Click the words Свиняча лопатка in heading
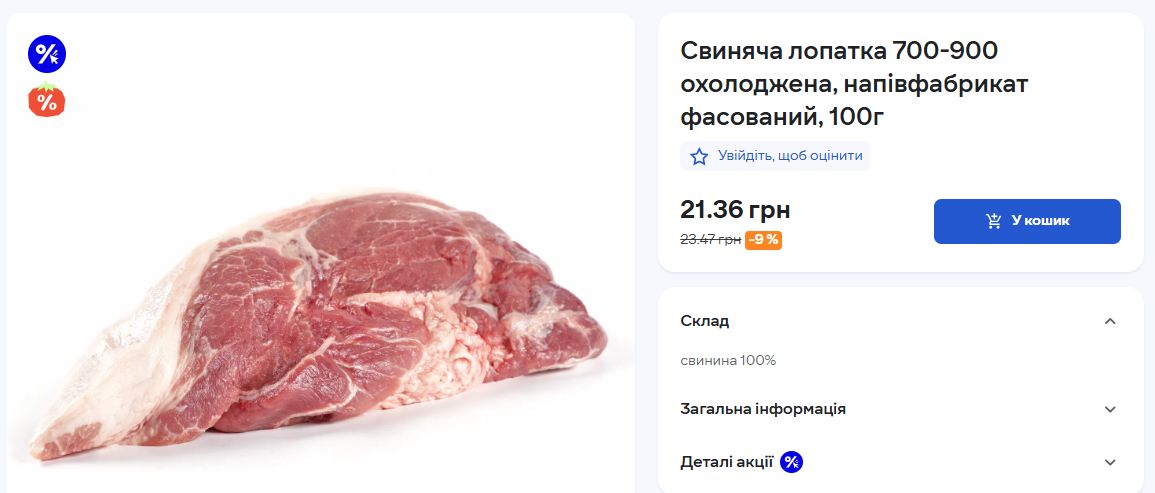This screenshot has height=493, width=1155. point(782,51)
